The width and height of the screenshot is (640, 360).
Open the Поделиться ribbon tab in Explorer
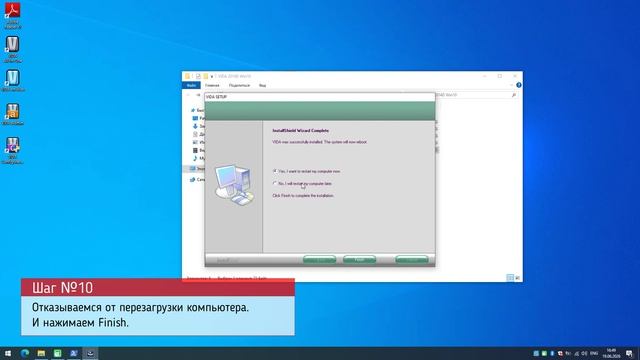(x=239, y=85)
